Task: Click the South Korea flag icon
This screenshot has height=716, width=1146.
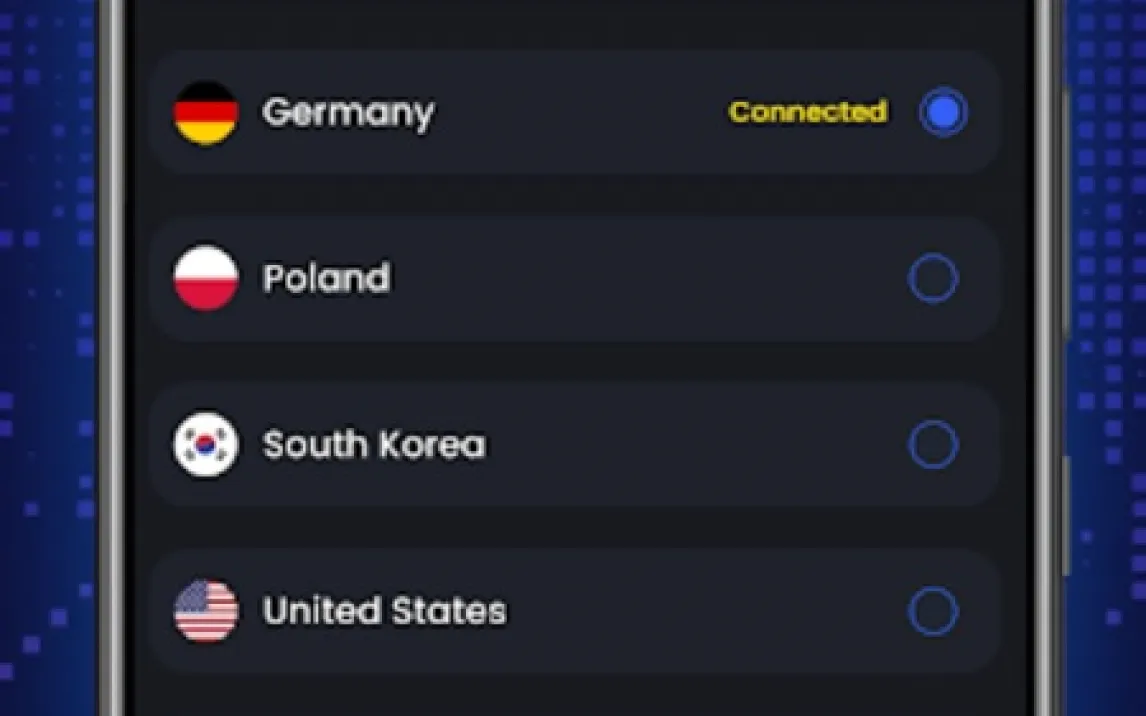Action: pyautogui.click(x=206, y=445)
